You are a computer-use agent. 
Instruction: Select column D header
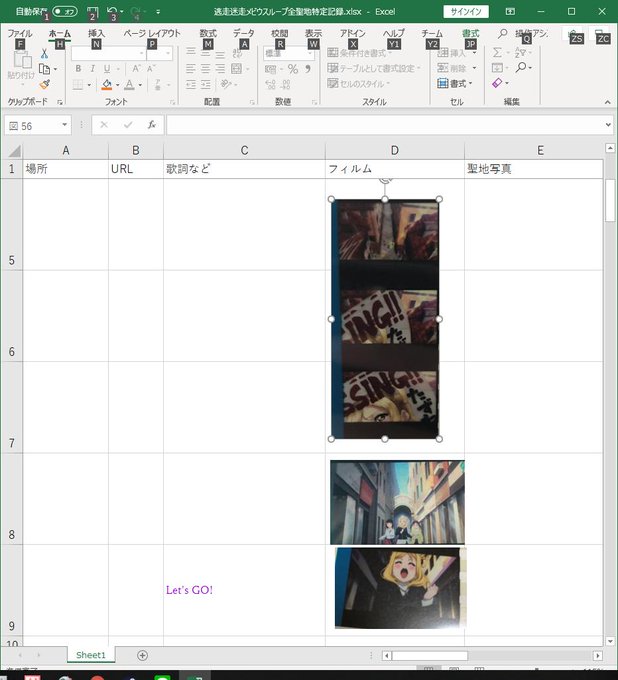(395, 150)
